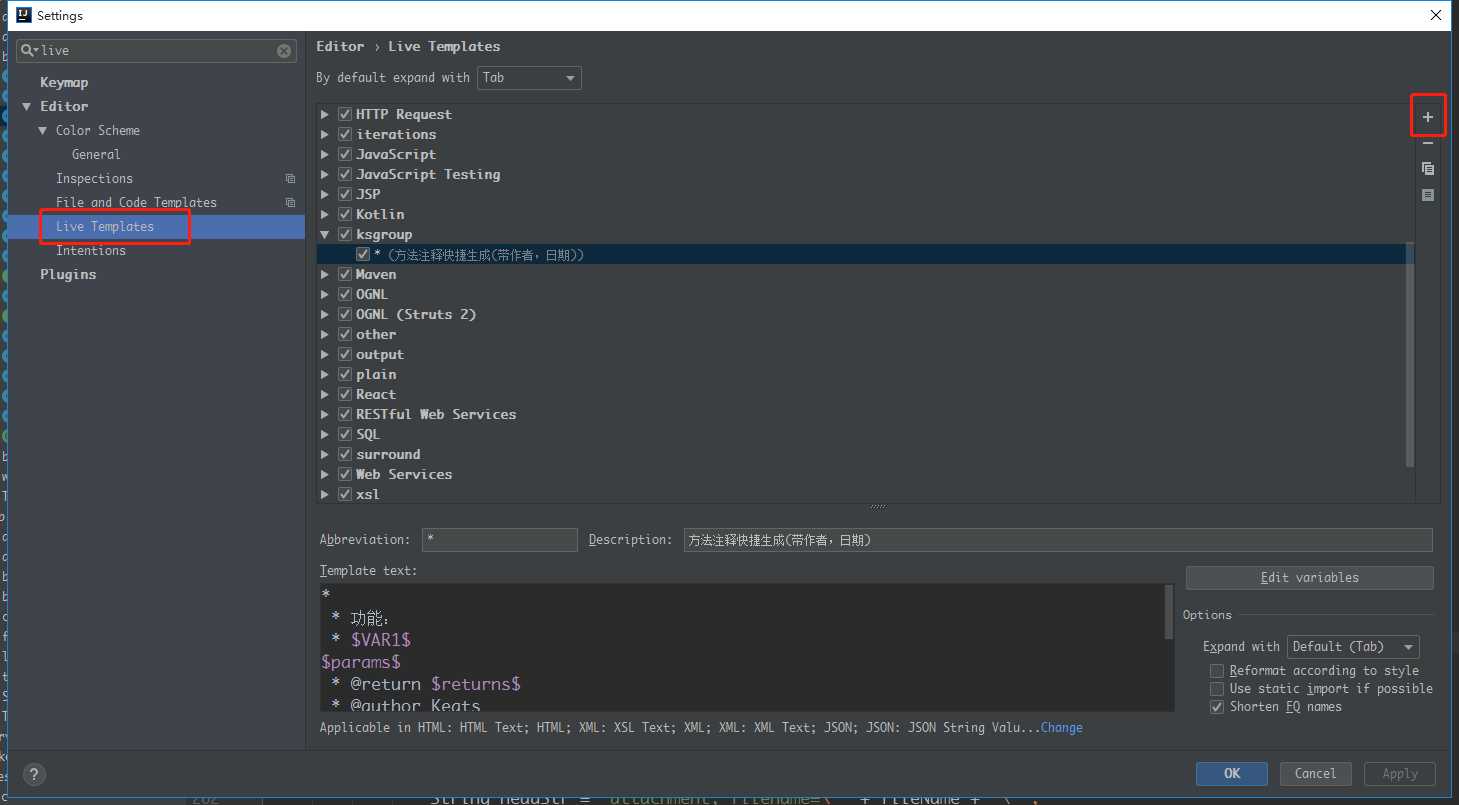Open the Expand with Default (Tab) dropdown
The width and height of the screenshot is (1459, 805).
pos(1353,647)
